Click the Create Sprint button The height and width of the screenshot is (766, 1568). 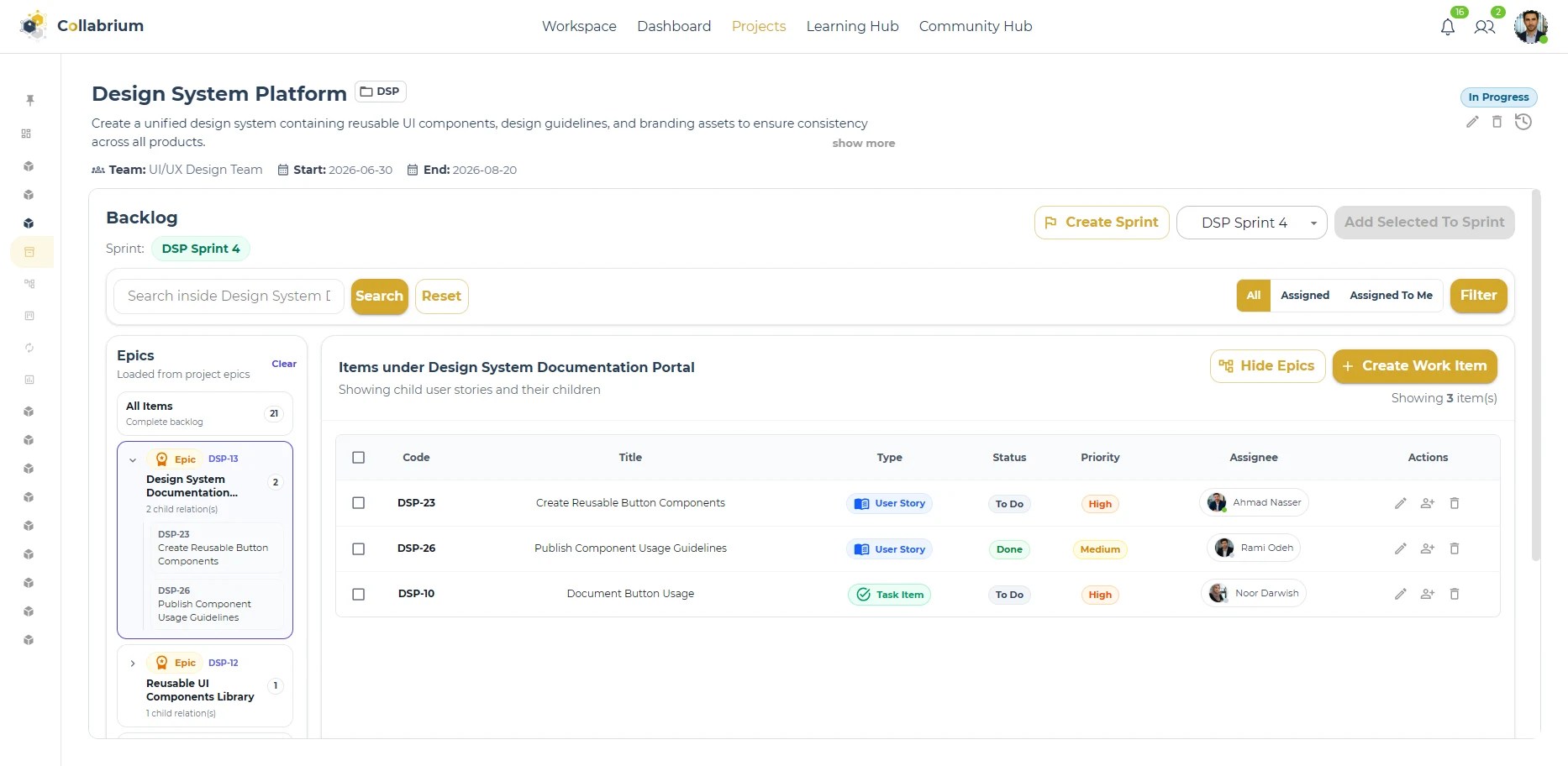[1102, 223]
